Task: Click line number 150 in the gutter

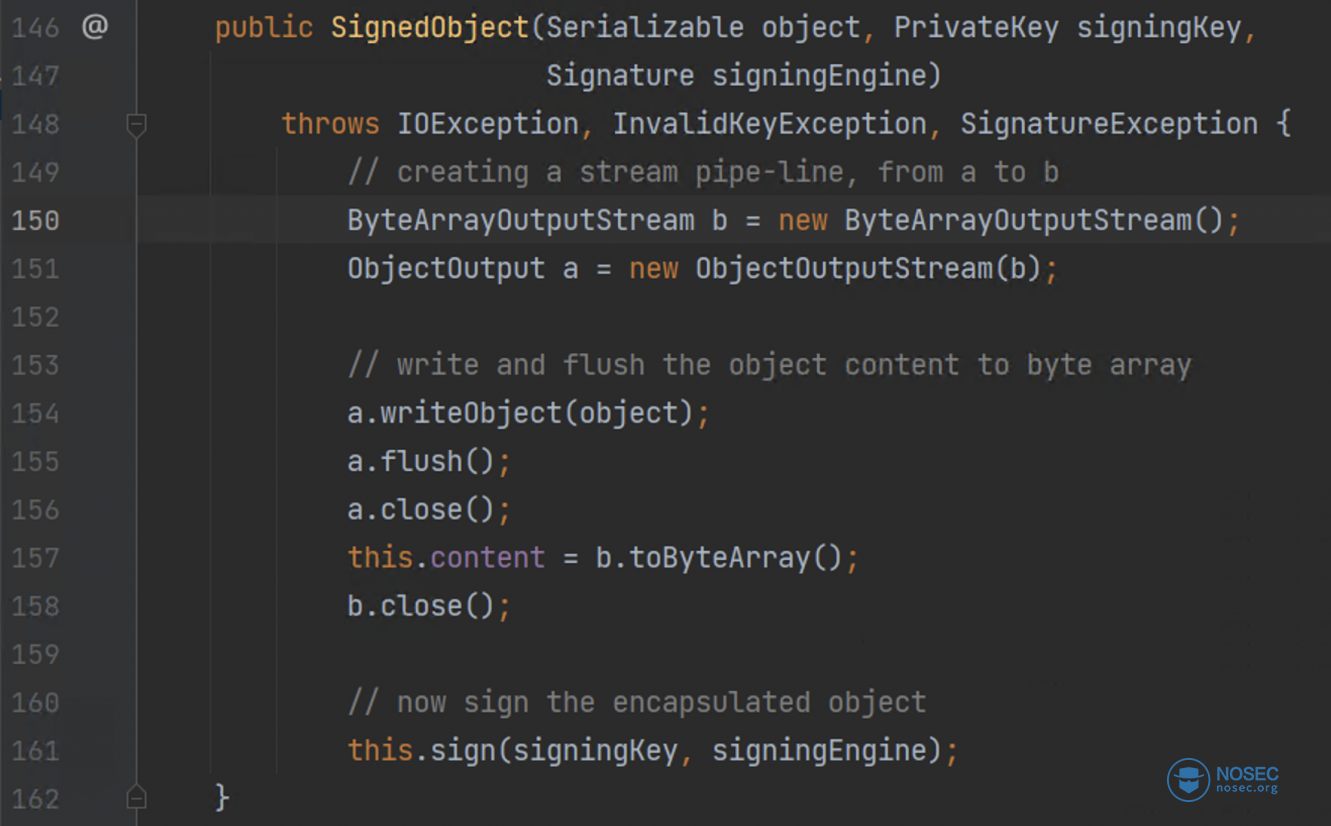Action: (35, 221)
